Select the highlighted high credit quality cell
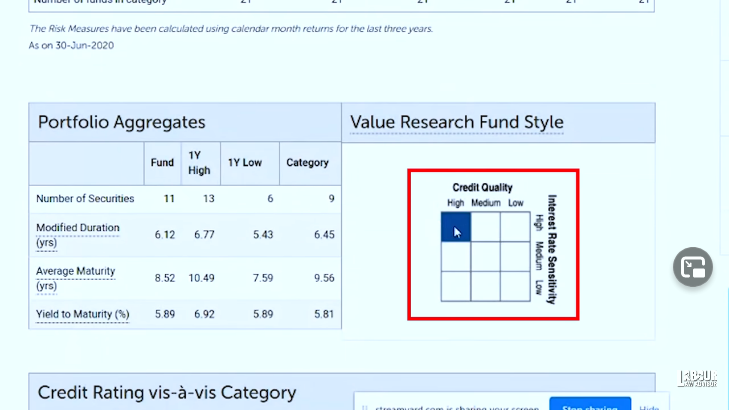The height and width of the screenshot is (410, 729). [456, 227]
